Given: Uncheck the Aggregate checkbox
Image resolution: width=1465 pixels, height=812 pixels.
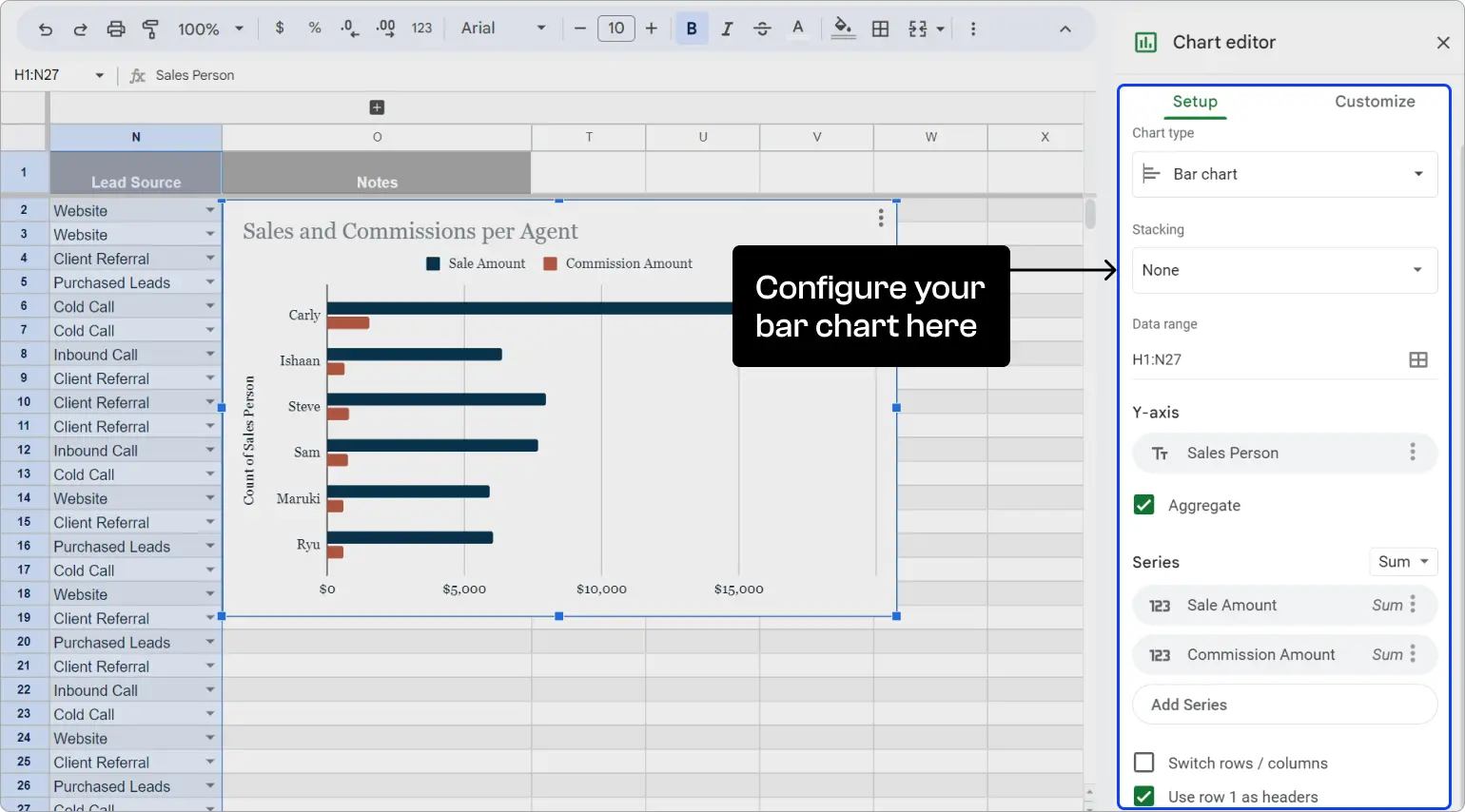Looking at the screenshot, I should coord(1144,505).
